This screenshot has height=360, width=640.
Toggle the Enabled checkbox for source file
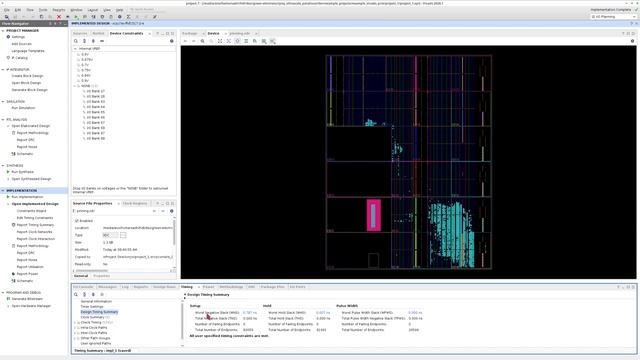(76, 221)
